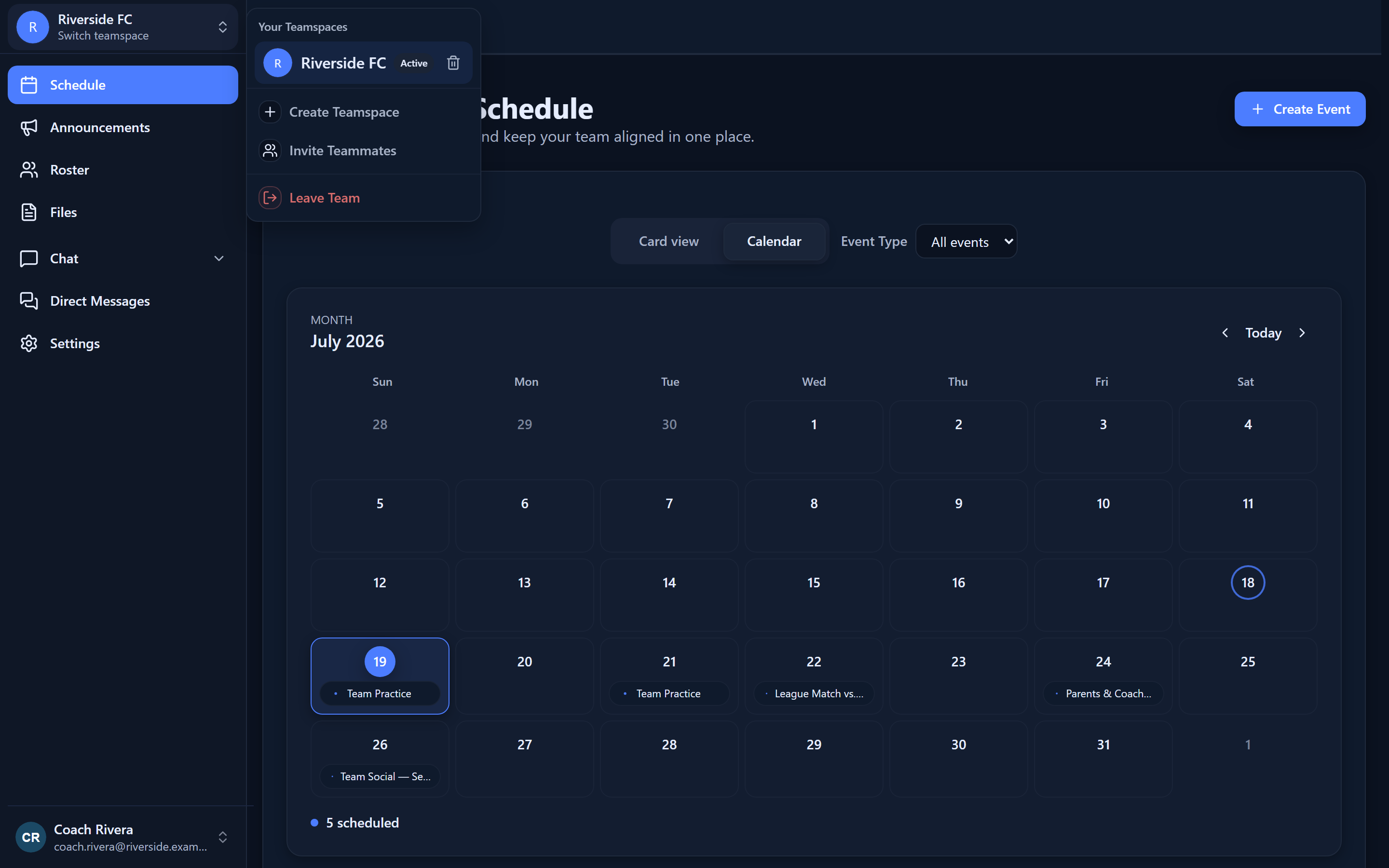Switch to Card view
The width and height of the screenshot is (1389, 868).
click(668, 241)
